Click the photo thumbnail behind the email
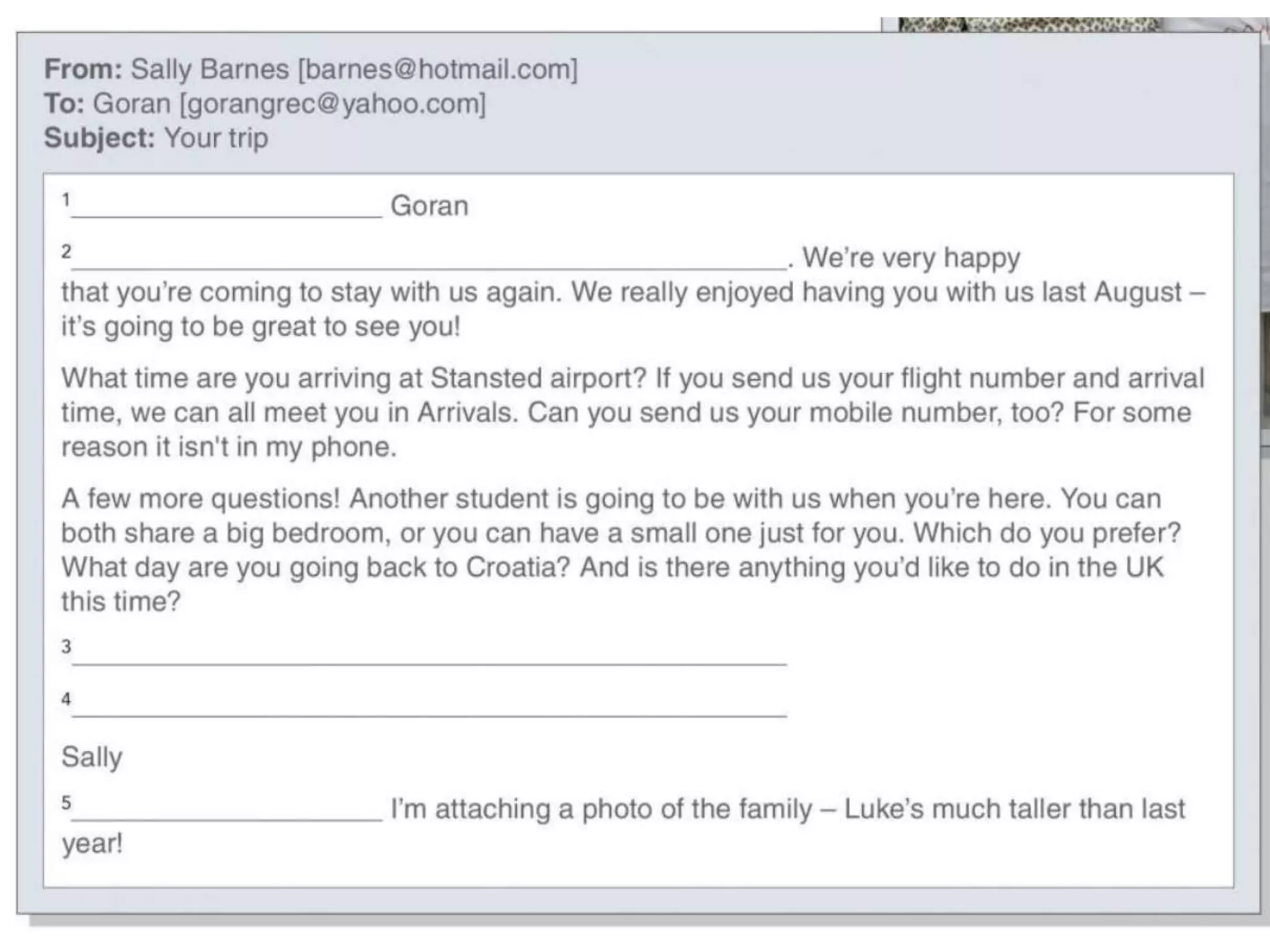 coord(1029,25)
